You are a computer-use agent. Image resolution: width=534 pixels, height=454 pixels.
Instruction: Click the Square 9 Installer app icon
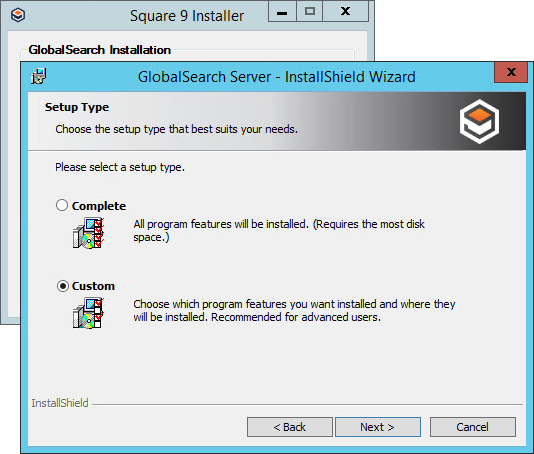tap(18, 15)
